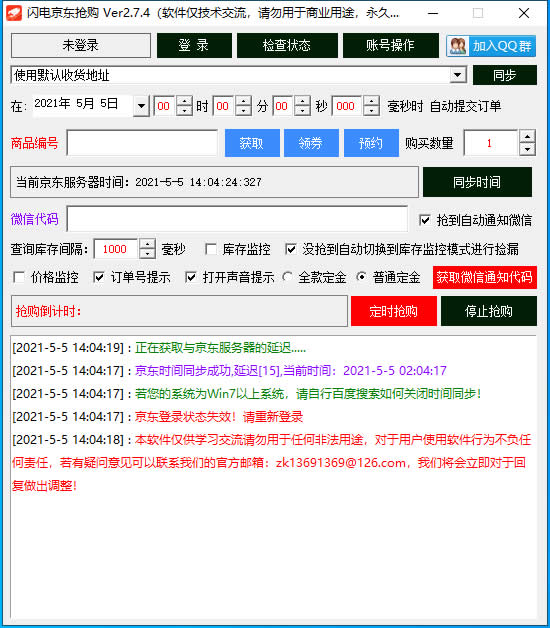
Task: Increase 购买数量 with the up arrow
Action: click(x=527, y=137)
